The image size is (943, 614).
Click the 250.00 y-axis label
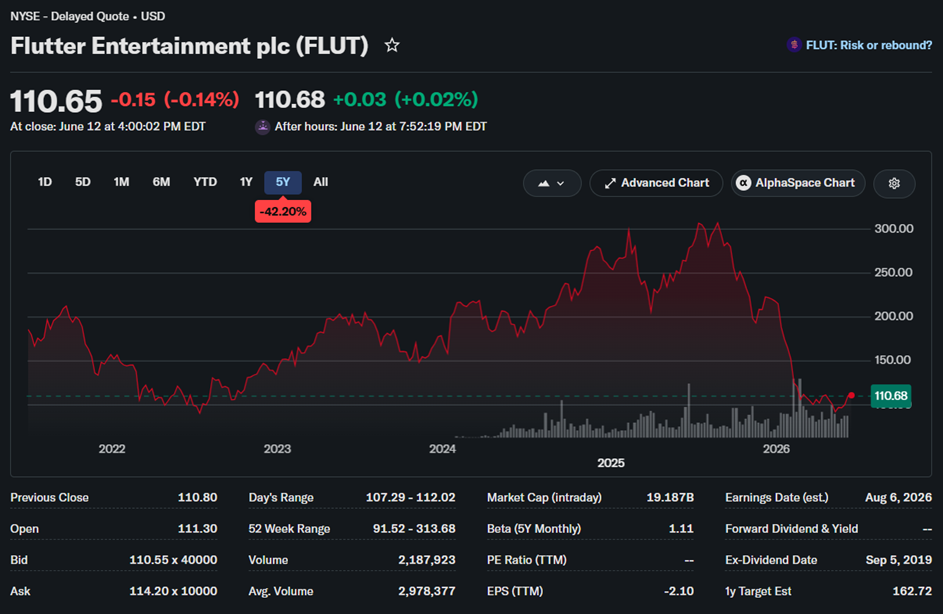[894, 272]
